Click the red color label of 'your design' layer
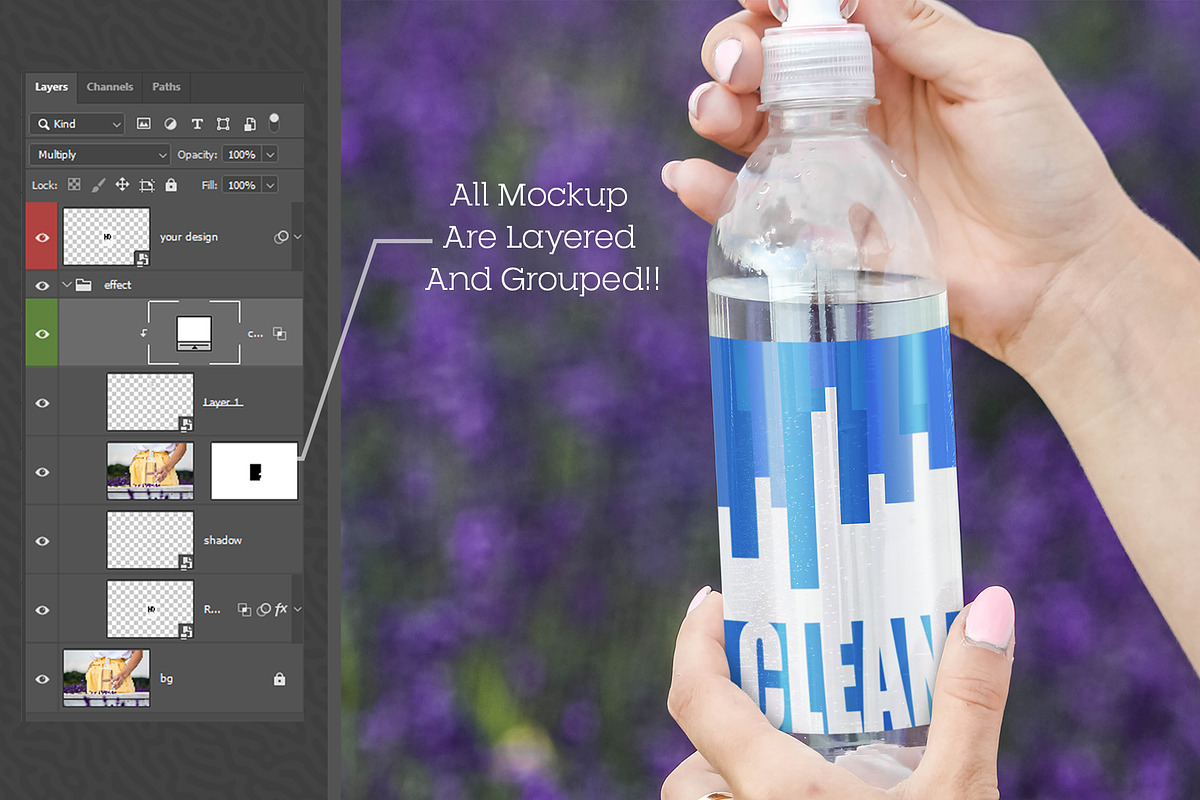This screenshot has height=800, width=1200. [42, 236]
